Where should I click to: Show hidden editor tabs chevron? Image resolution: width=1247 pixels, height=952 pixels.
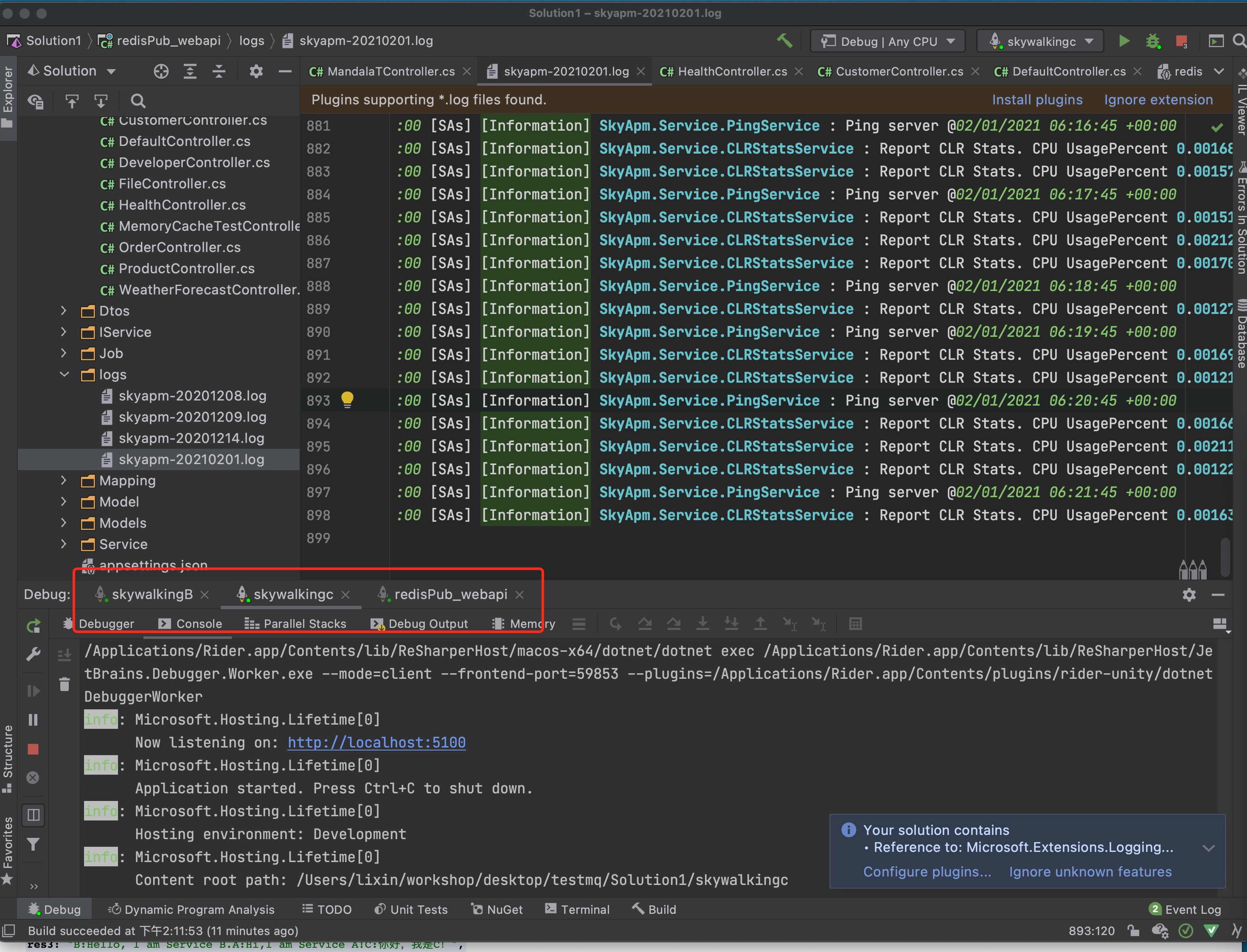[x=1219, y=71]
